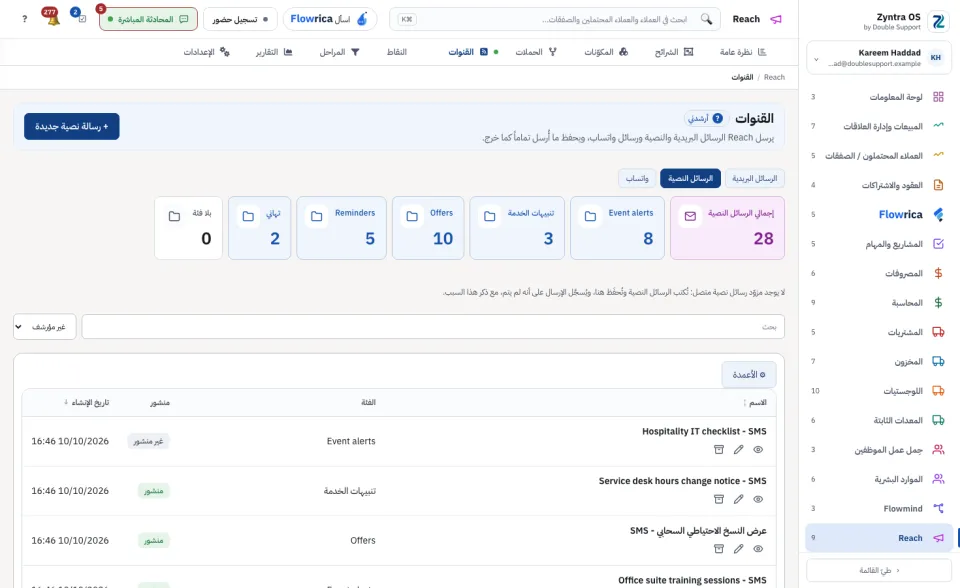Open المخزون in the sidebar
960x588 pixels.
pos(878,361)
